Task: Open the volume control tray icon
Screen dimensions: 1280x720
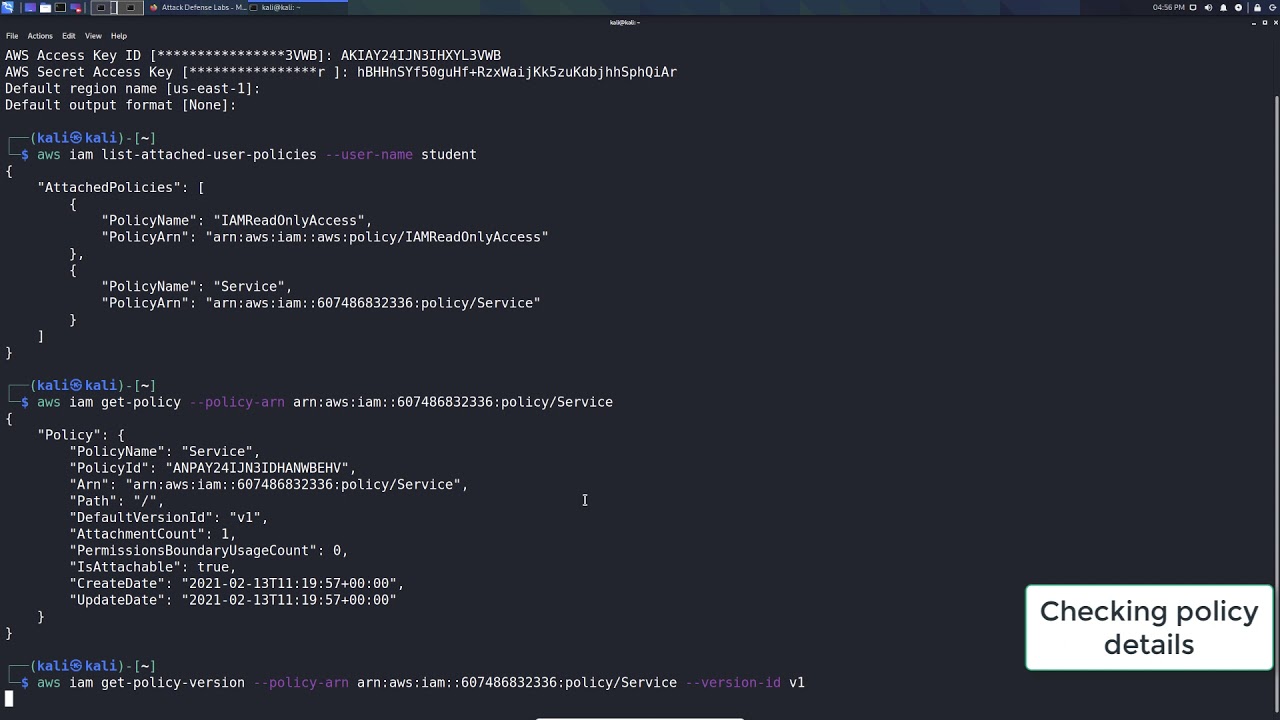Action: (x=1208, y=7)
